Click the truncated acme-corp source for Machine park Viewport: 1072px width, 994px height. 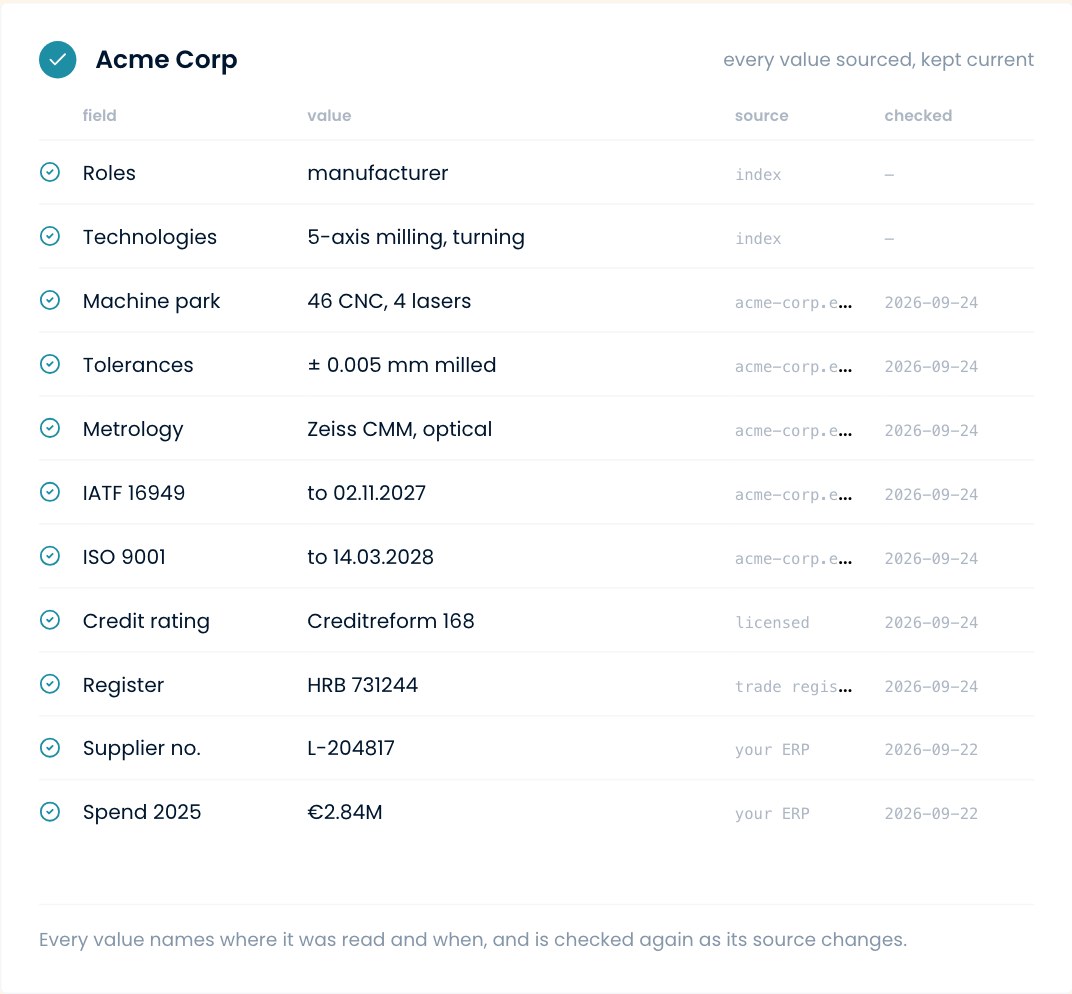(794, 303)
